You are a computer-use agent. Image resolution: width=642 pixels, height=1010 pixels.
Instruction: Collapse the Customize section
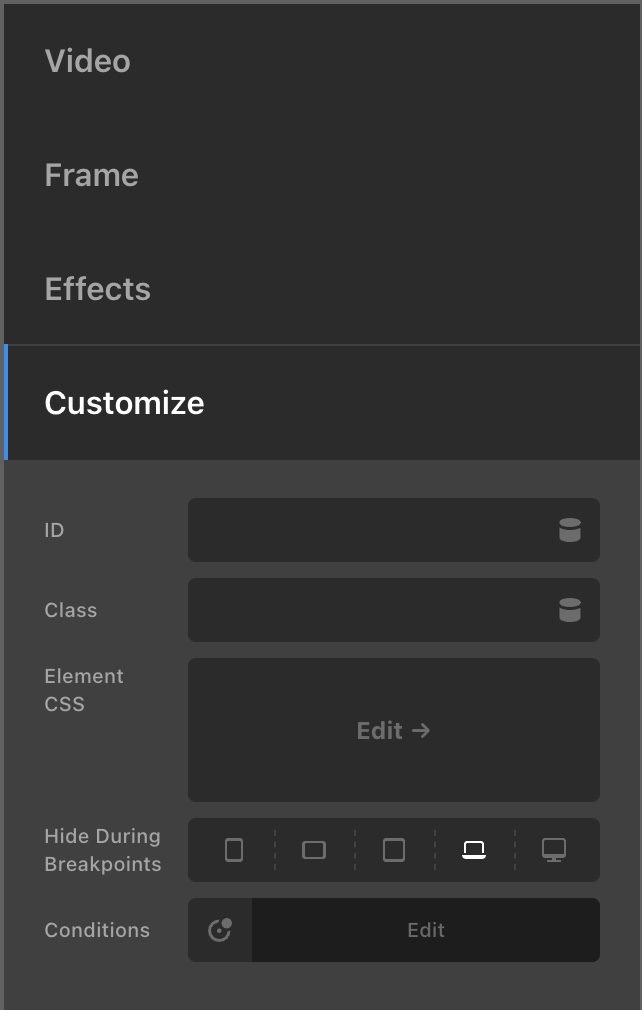125,403
